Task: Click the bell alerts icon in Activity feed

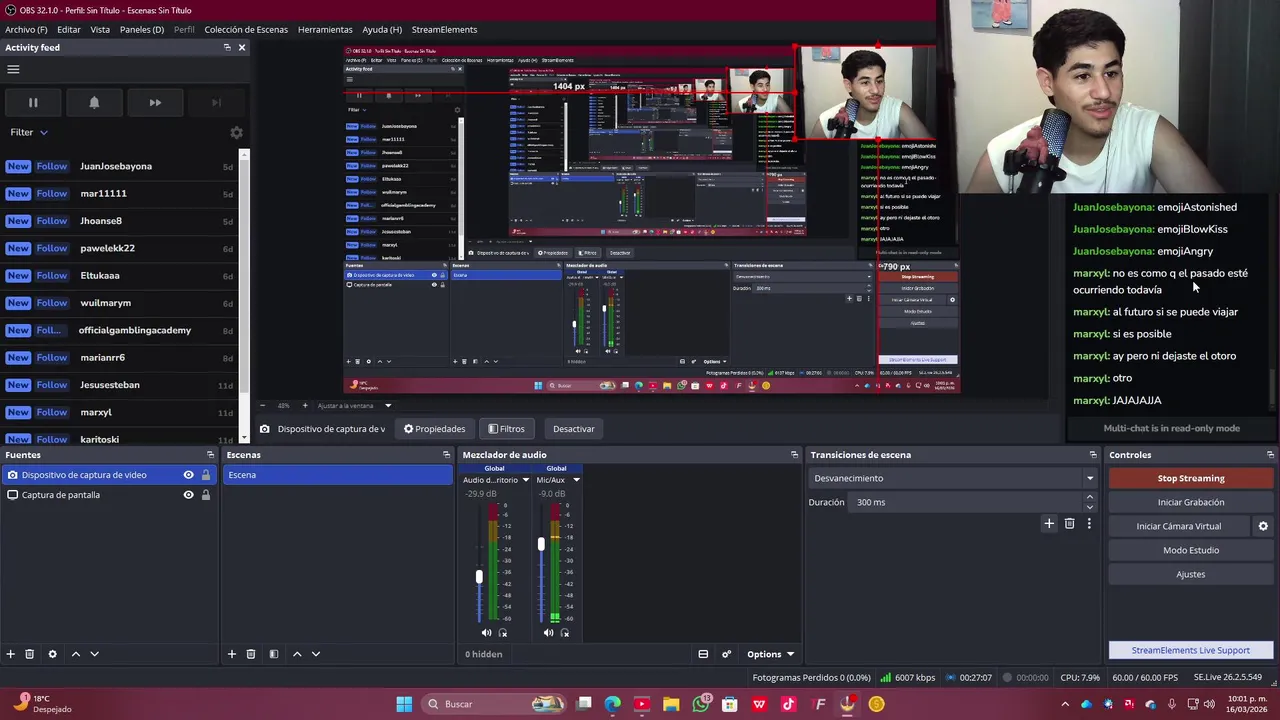Action: pos(94,102)
